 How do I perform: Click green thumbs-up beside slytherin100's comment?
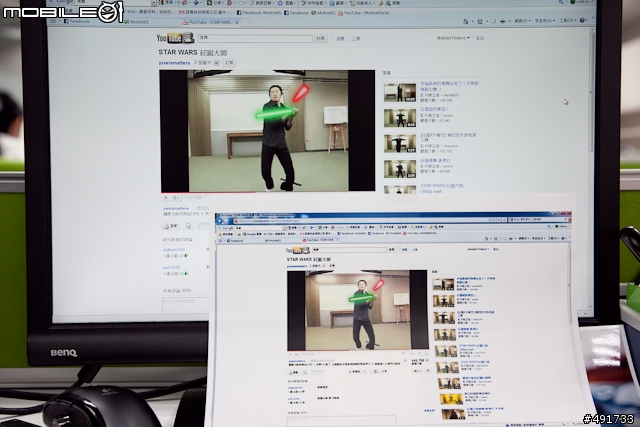(x=186, y=256)
